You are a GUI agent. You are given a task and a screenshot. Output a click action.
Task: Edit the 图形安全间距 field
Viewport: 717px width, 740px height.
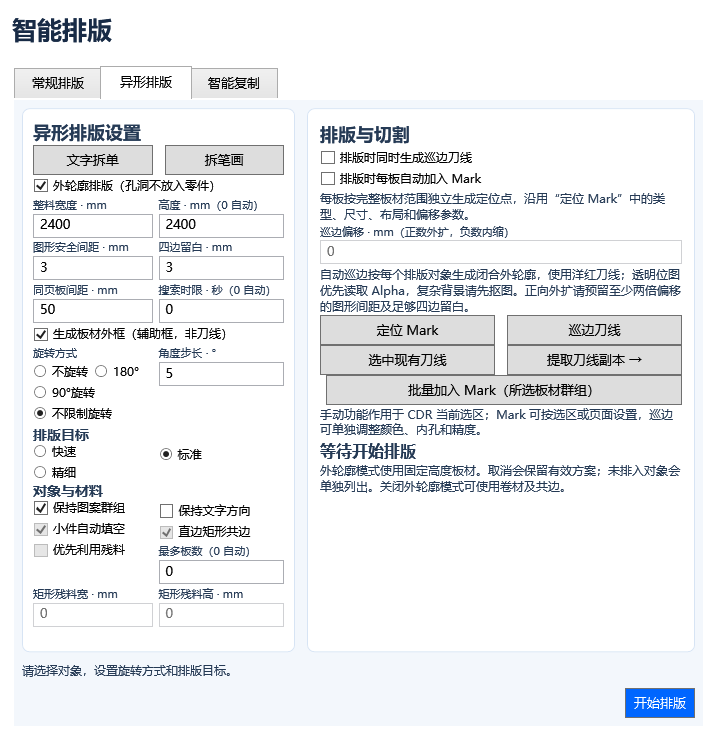pos(93,268)
